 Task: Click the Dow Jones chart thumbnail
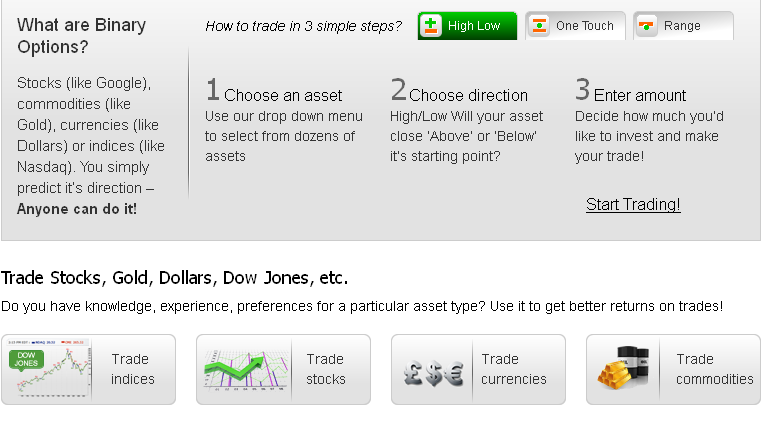coord(46,369)
